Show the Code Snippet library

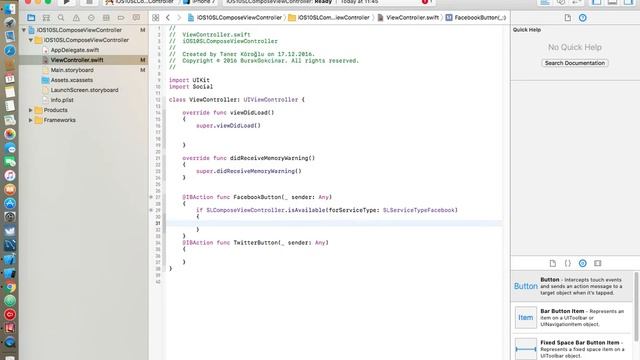568,263
